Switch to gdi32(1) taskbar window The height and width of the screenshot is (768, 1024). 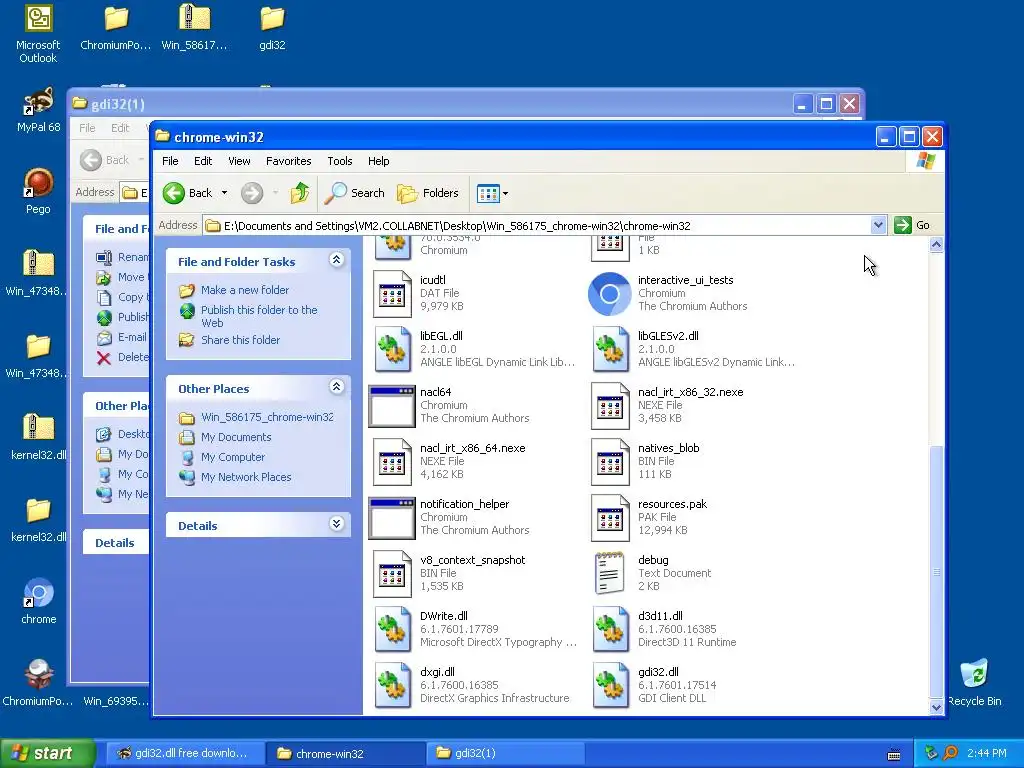pyautogui.click(x=505, y=753)
